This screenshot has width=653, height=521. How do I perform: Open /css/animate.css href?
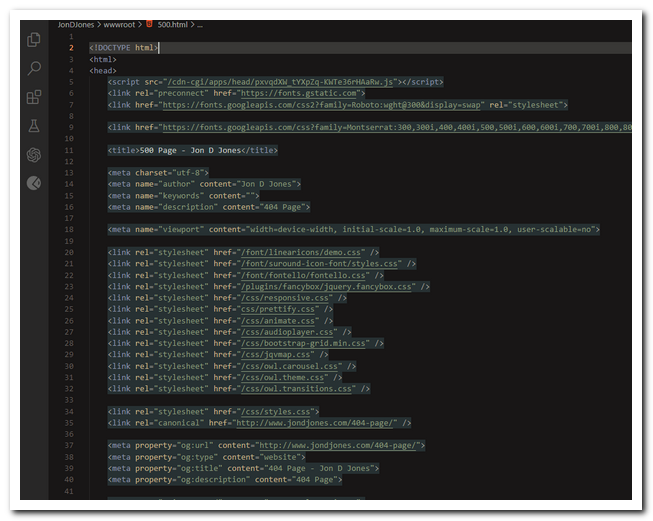point(278,321)
